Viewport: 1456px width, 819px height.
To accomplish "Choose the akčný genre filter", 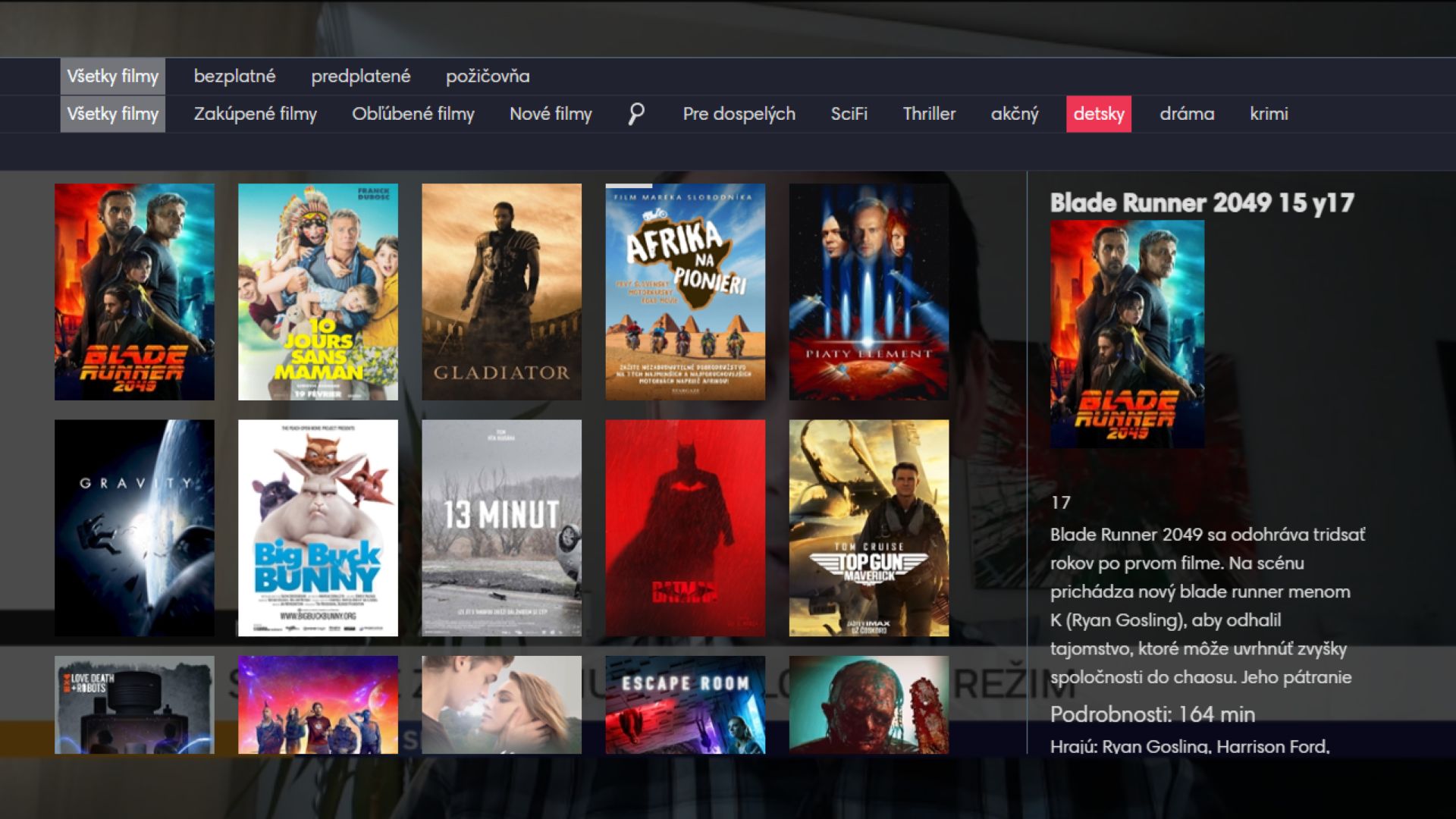I will (x=1014, y=114).
